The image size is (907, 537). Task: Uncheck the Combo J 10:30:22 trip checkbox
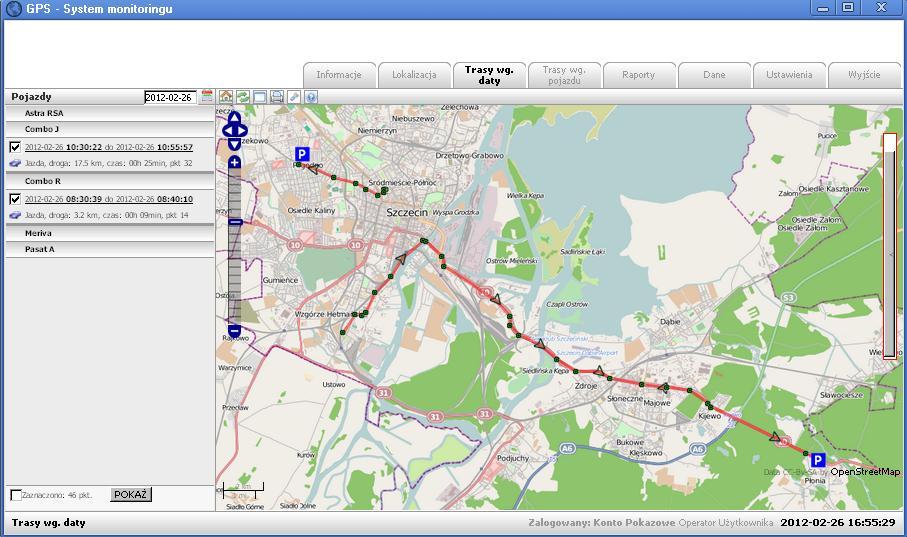(x=15, y=147)
